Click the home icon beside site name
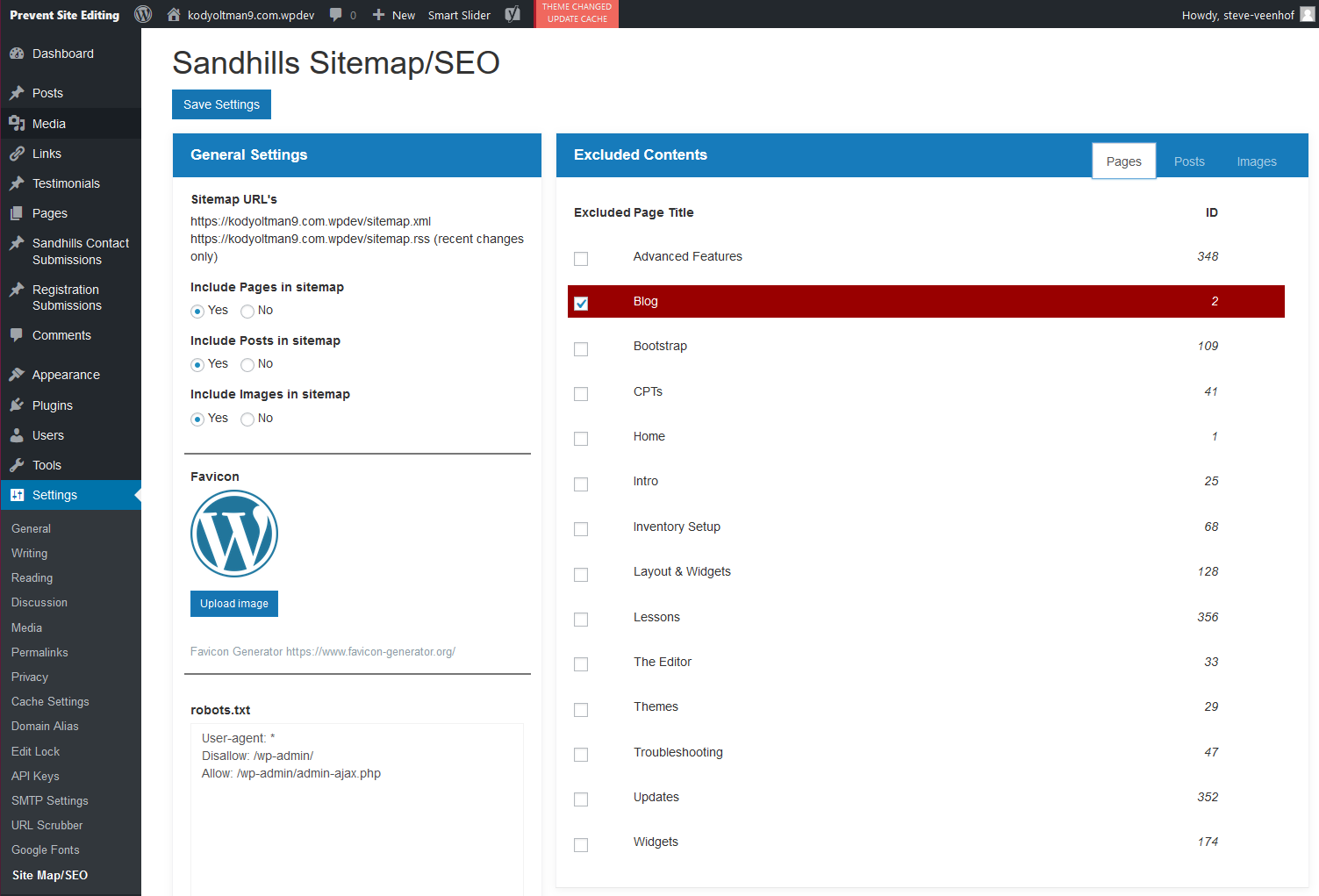This screenshot has width=1319, height=896. [174, 14]
